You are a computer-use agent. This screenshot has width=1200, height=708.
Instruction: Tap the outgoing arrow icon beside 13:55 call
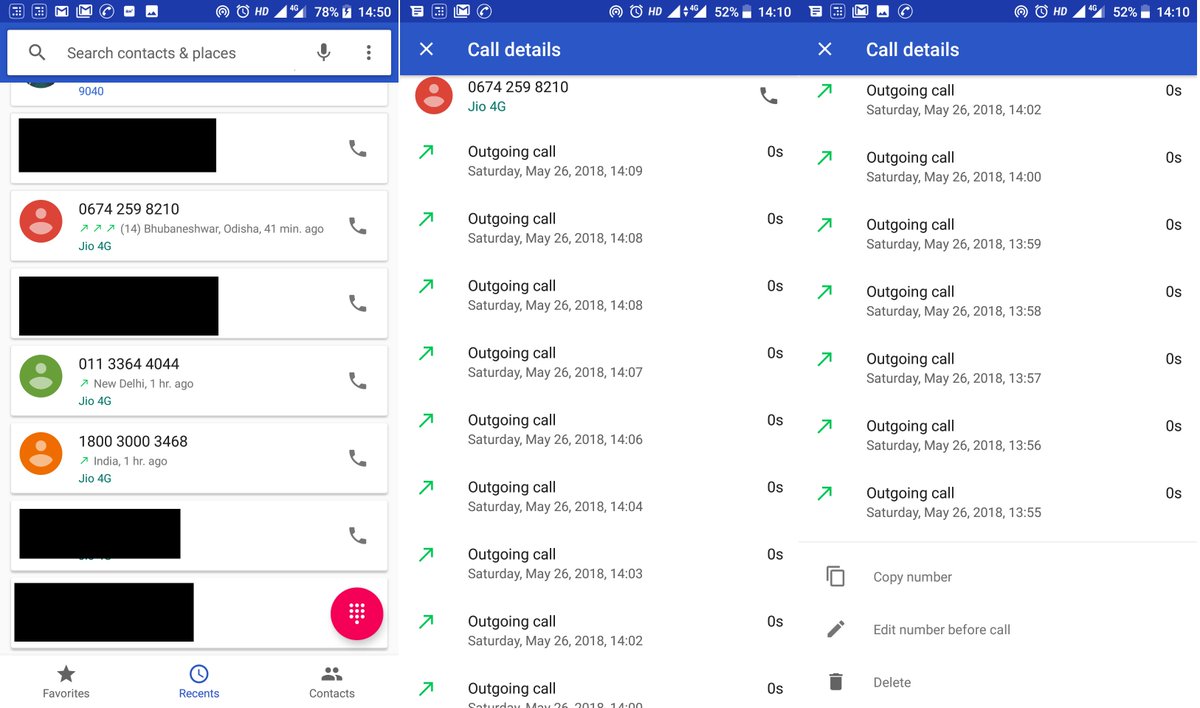coord(825,493)
